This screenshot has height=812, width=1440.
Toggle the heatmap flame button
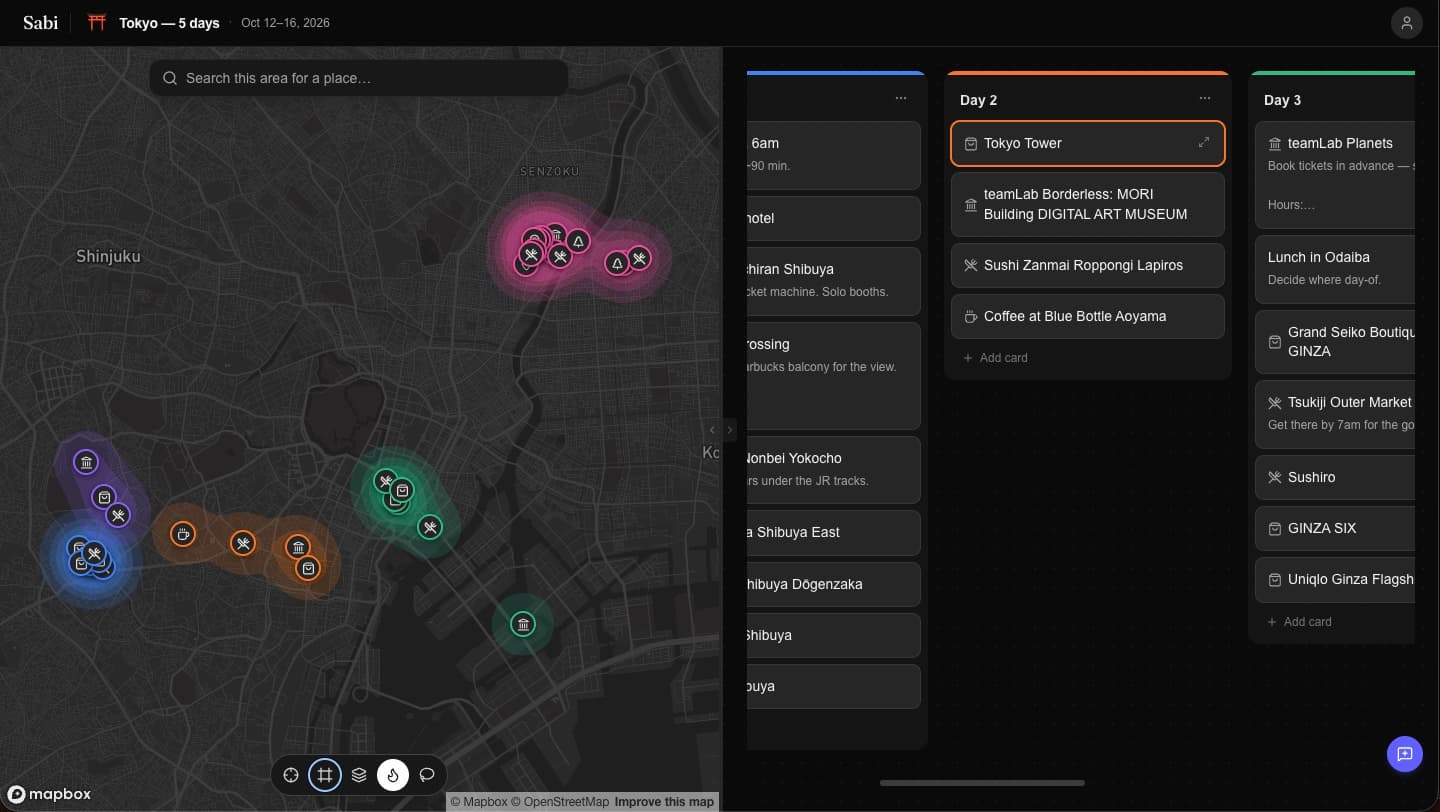point(393,775)
